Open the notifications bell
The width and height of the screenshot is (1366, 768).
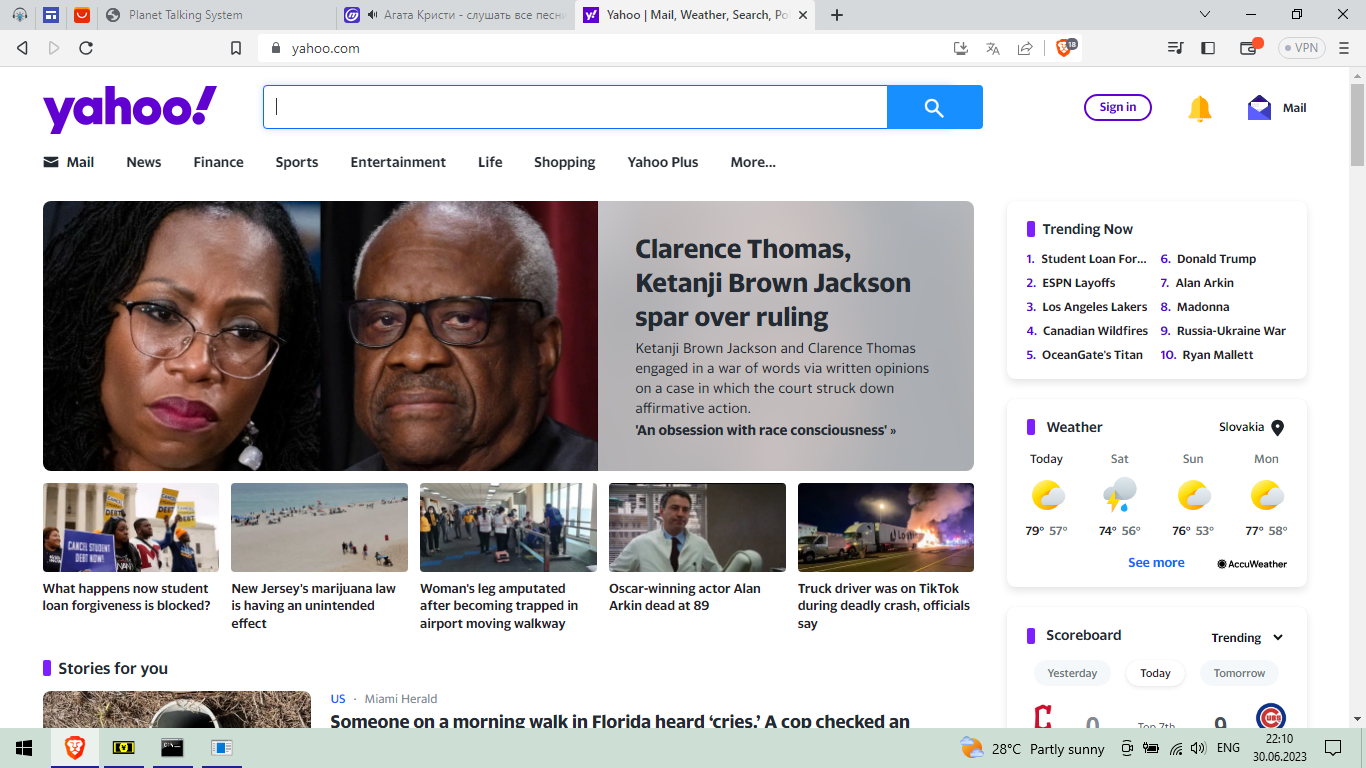[x=1200, y=108]
